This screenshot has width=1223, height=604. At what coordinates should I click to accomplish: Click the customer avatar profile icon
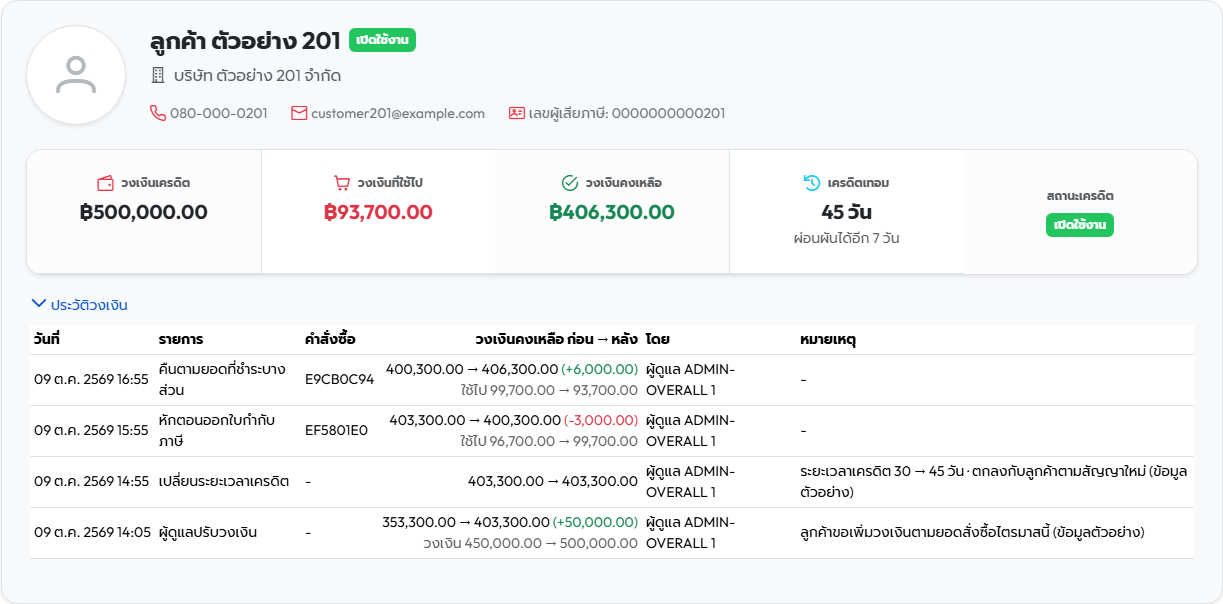[x=76, y=75]
